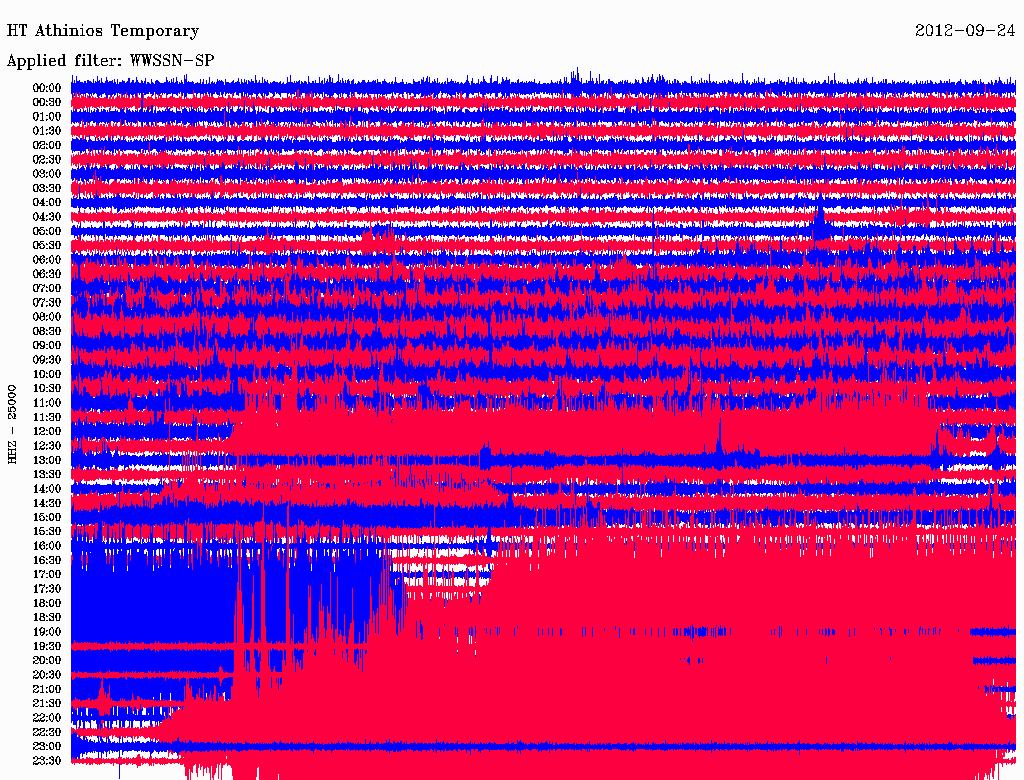This screenshot has width=1024, height=780.
Task: Click the 02:00 time label
Action: [x=47, y=145]
